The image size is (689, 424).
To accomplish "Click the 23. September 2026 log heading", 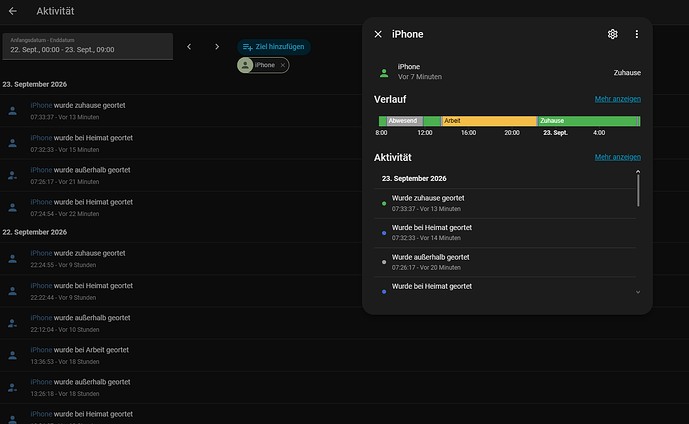I will click(35, 84).
